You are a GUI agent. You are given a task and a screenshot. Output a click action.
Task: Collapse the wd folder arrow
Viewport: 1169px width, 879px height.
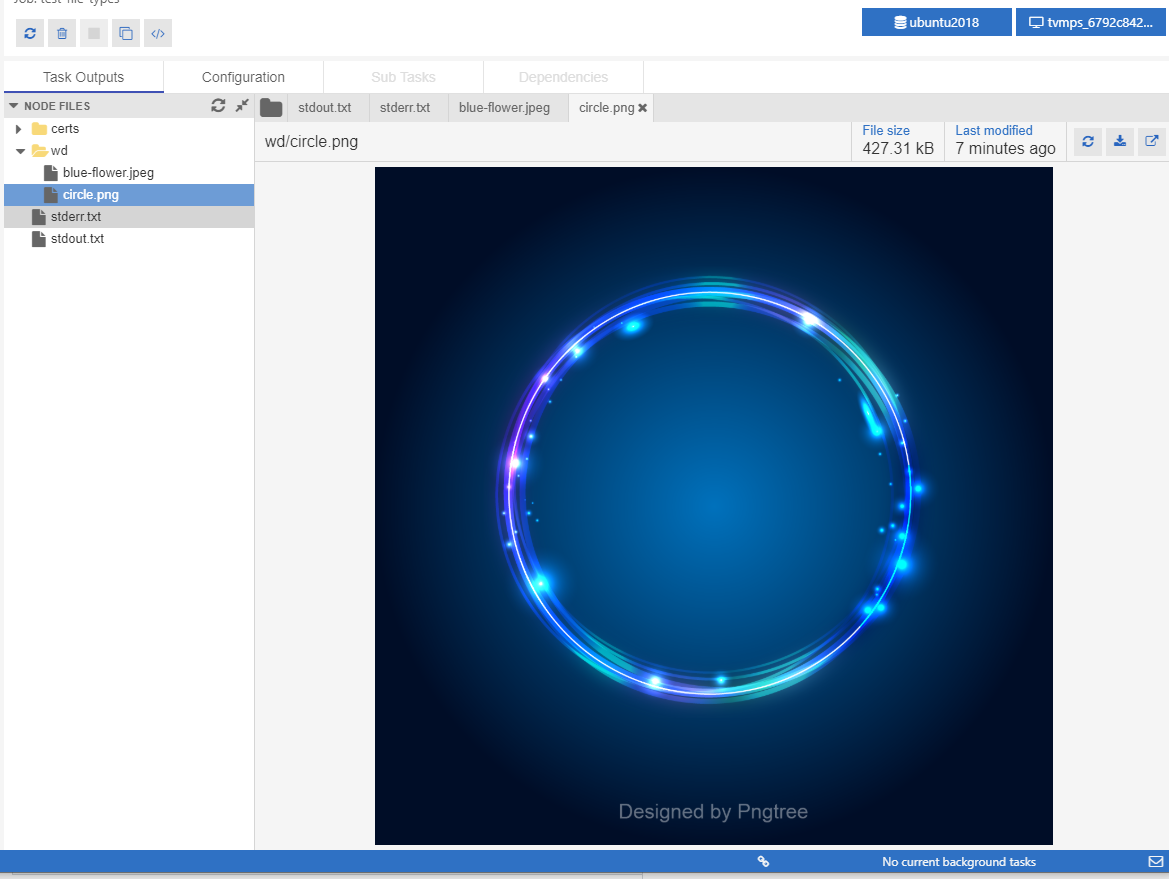tap(20, 151)
